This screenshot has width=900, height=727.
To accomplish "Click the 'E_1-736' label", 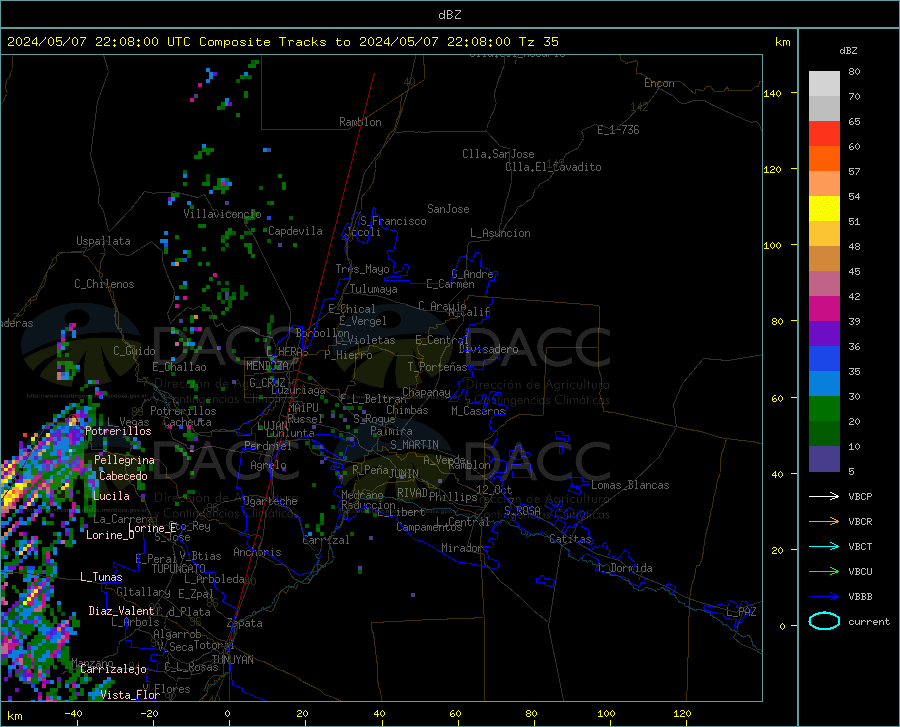I will 618,130.
